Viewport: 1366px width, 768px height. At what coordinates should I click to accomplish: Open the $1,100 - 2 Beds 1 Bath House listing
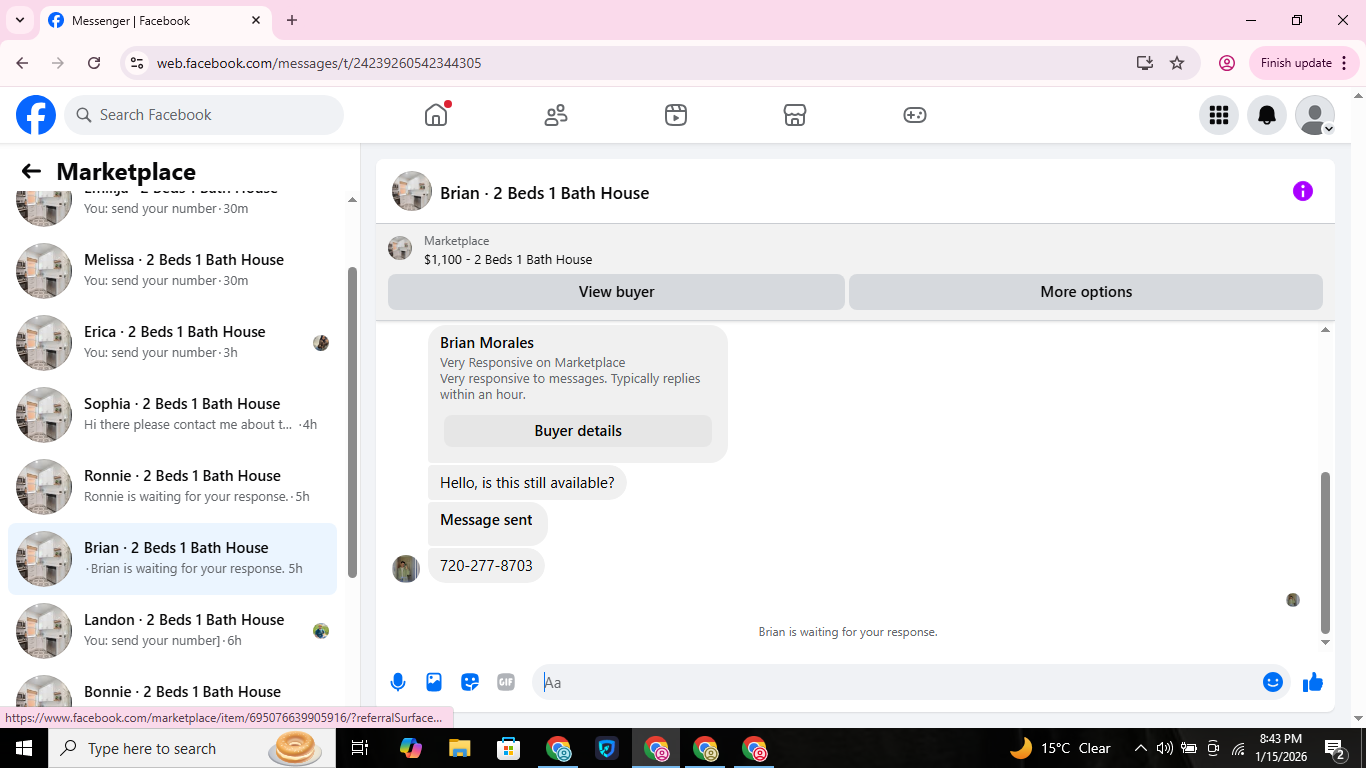(508, 259)
